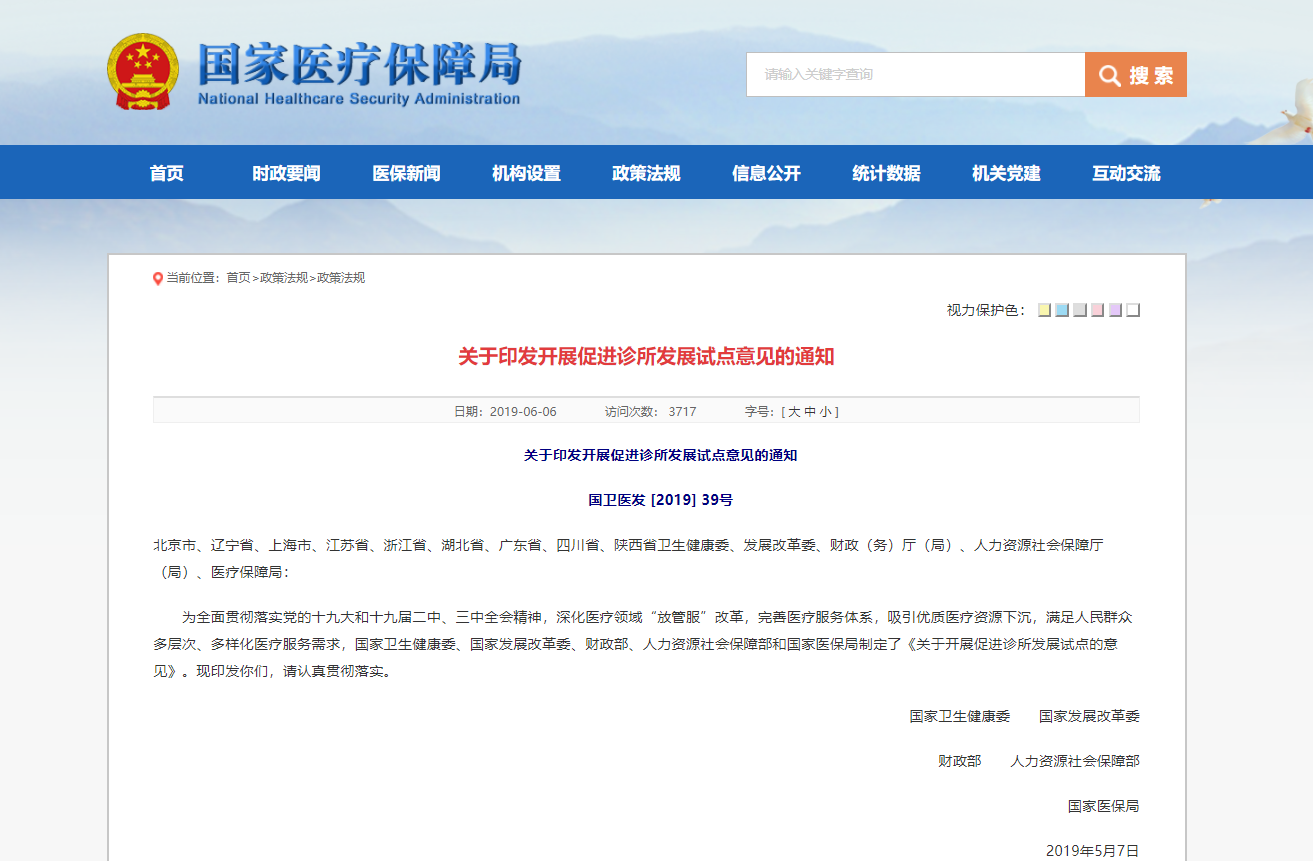This screenshot has width=1313, height=861.
Task: Open the 机关党建 navigation item
Action: click(1006, 173)
